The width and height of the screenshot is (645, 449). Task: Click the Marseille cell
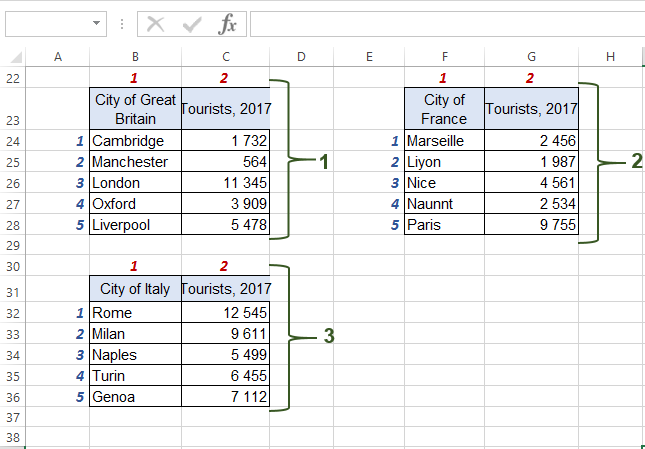pos(444,141)
